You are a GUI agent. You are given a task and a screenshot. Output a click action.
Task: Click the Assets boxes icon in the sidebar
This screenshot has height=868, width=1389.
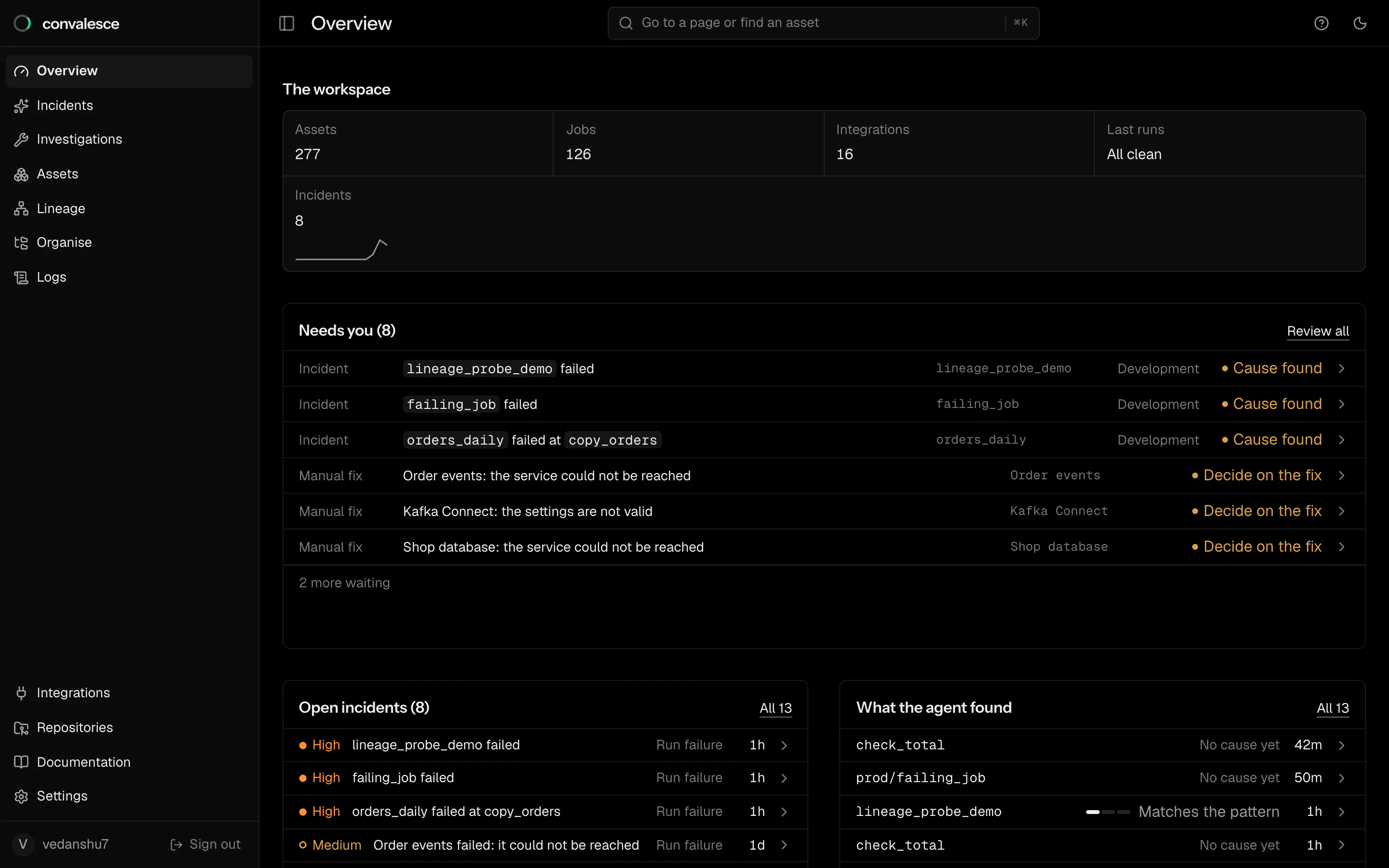coord(21,175)
